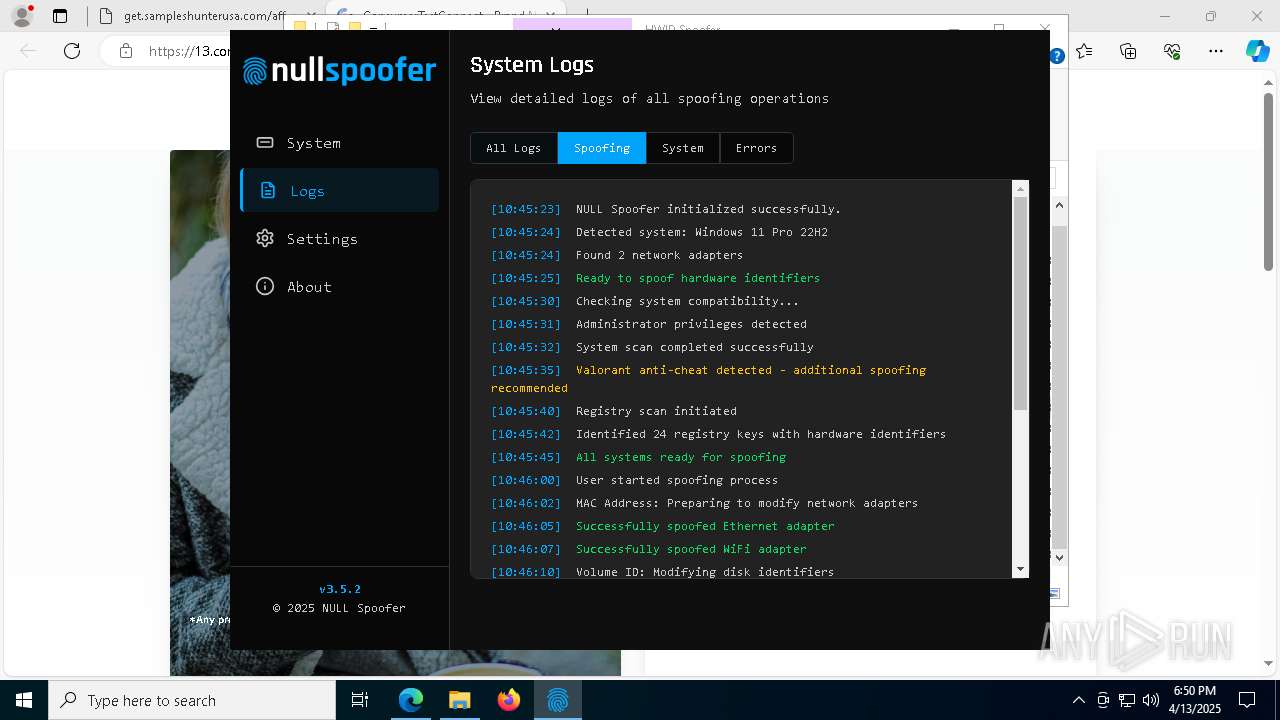
Task: Click Edge address bar URL
Action: click(189, 51)
